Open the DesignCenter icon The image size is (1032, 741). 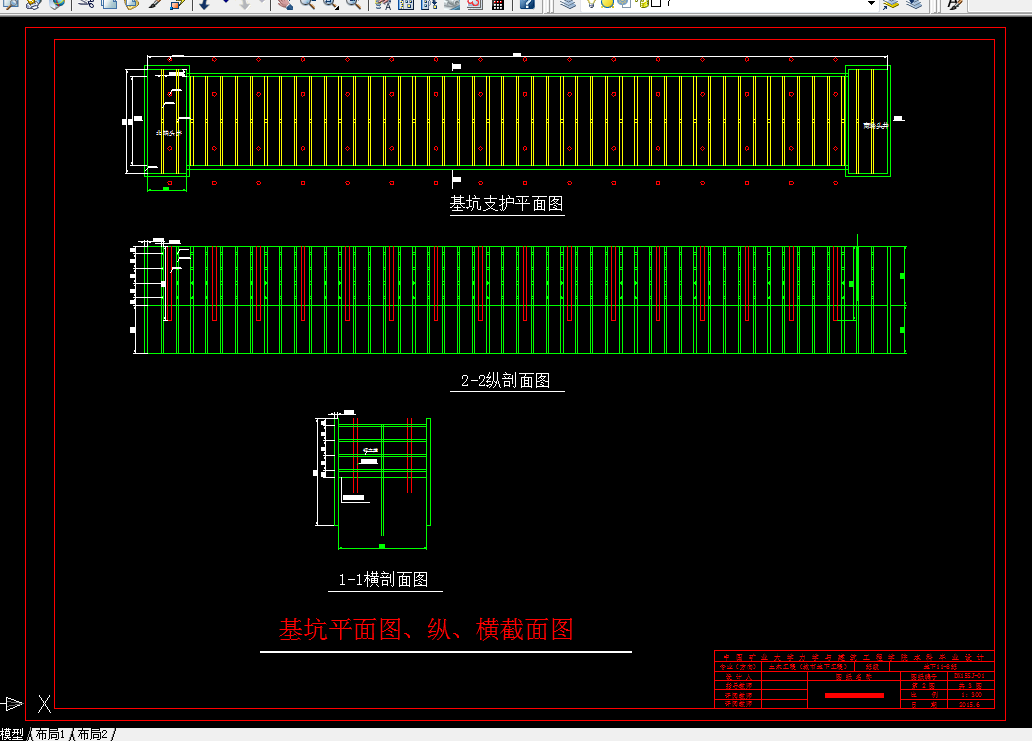point(406,3)
